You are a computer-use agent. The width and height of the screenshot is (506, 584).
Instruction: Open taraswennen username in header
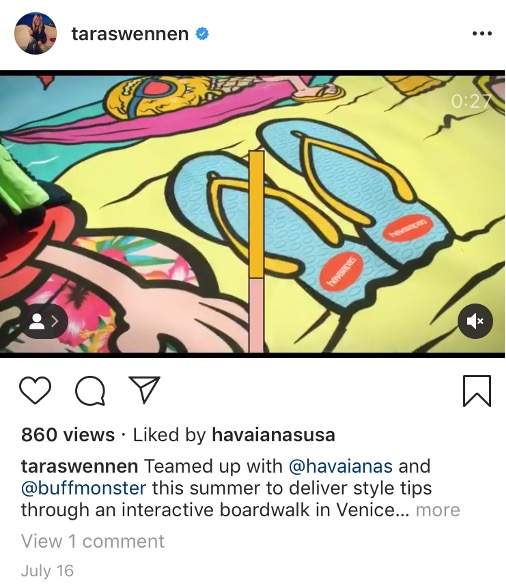click(130, 34)
